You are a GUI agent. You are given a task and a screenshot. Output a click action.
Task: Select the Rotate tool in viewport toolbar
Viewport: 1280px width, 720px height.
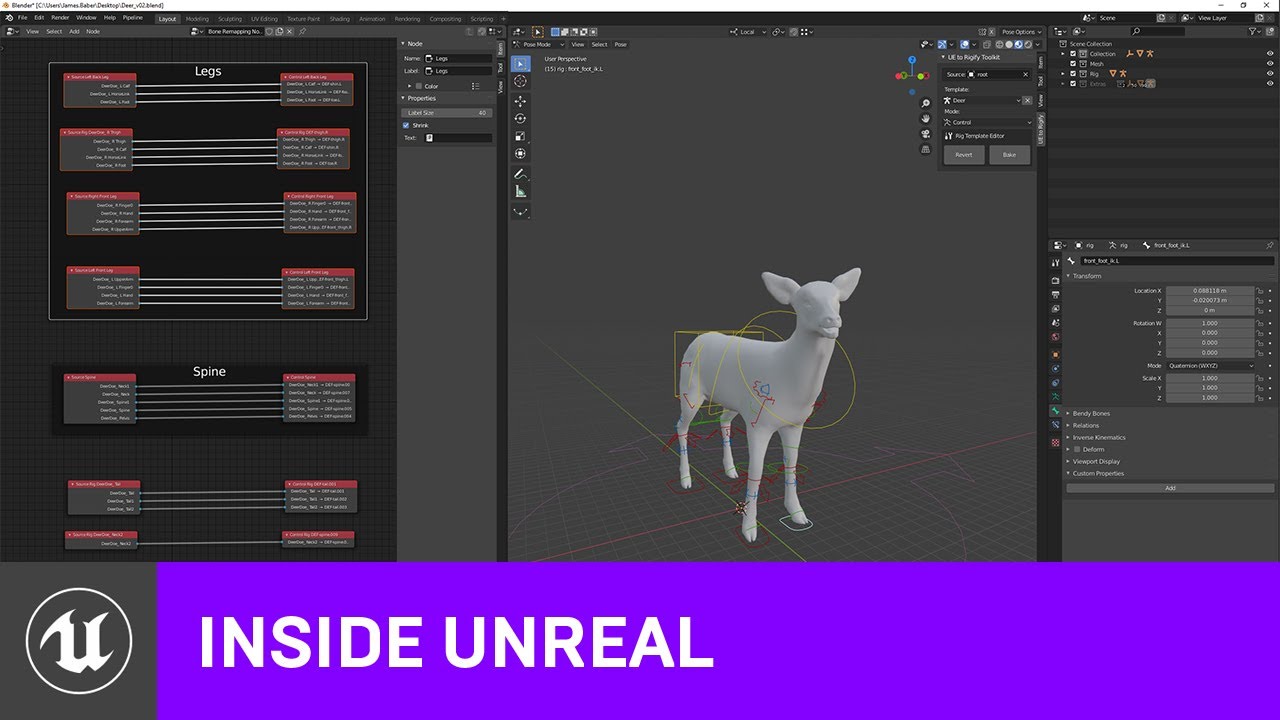pos(520,118)
